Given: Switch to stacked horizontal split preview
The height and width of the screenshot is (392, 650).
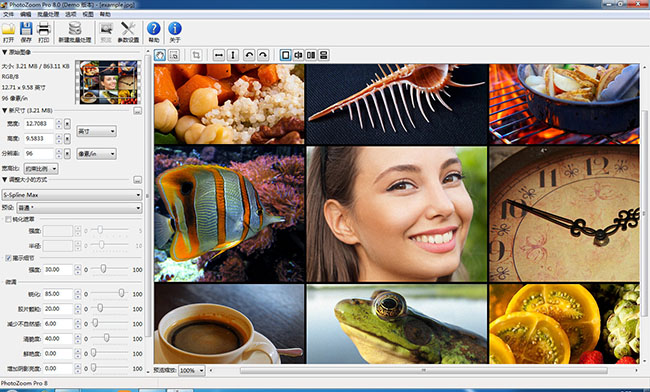Looking at the screenshot, I should tap(324, 55).
